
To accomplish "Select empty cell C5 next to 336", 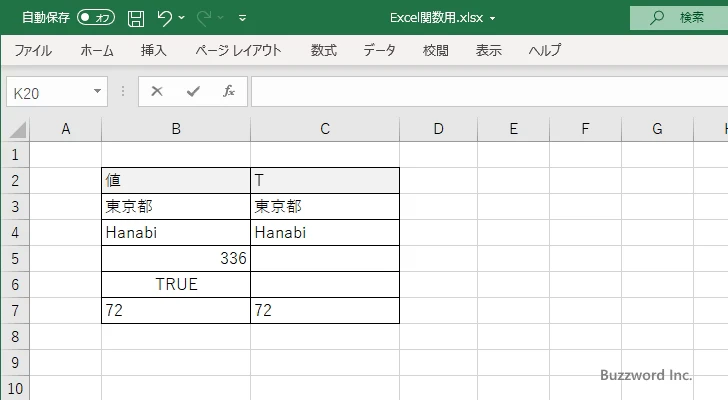I will pyautogui.click(x=325, y=258).
